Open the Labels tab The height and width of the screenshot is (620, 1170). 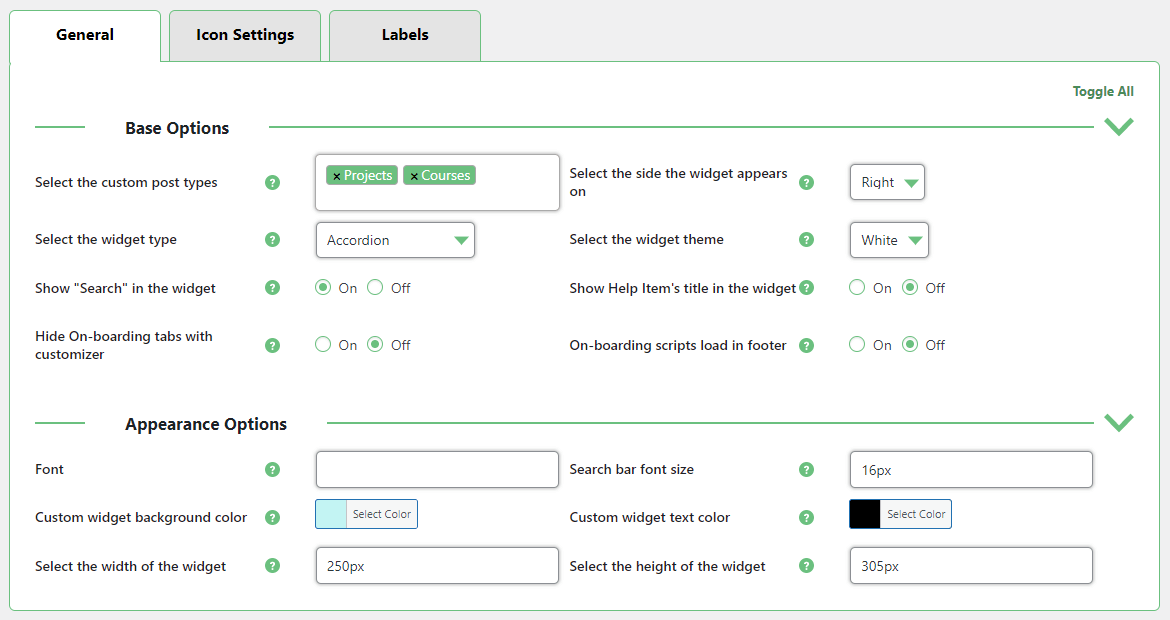[405, 35]
